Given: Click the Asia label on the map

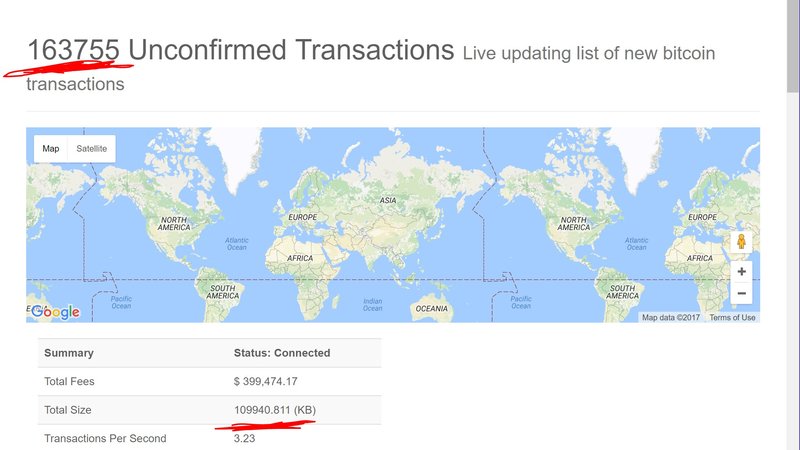Looking at the screenshot, I should tap(388, 201).
